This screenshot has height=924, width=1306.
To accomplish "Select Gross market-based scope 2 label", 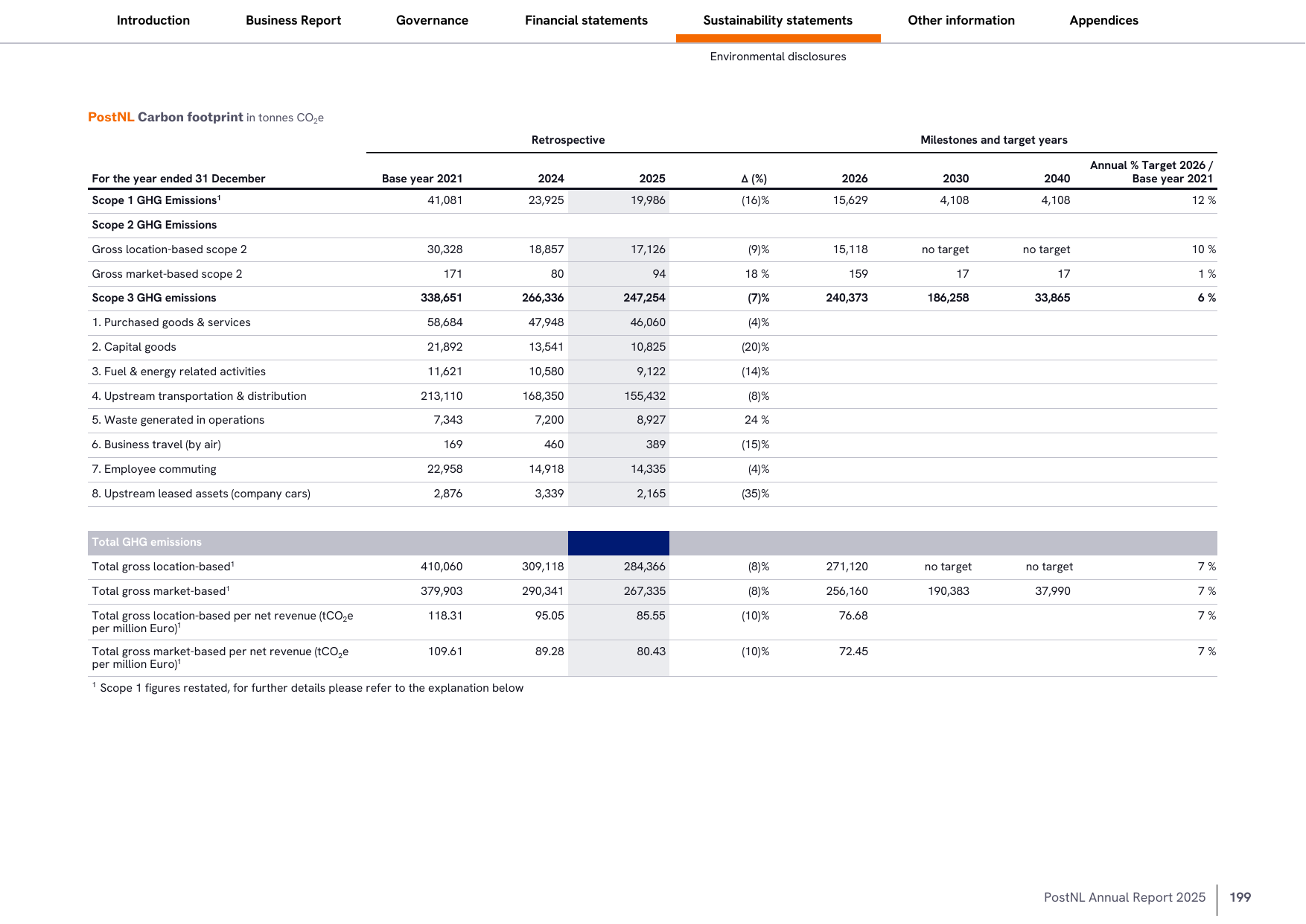I will click(167, 274).
